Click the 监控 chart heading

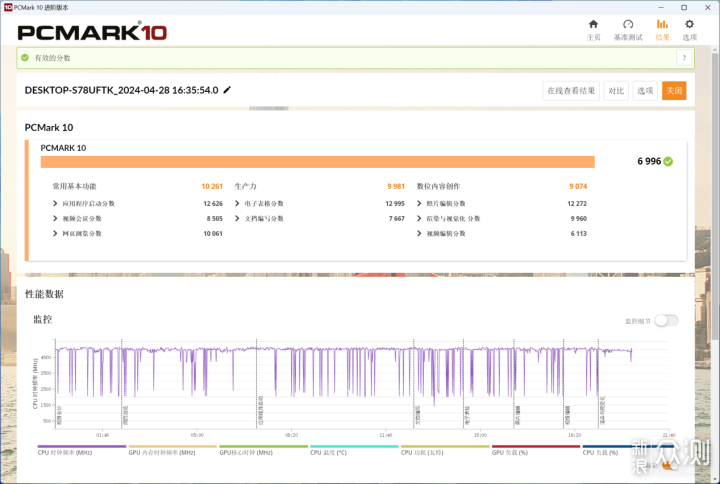[x=42, y=319]
